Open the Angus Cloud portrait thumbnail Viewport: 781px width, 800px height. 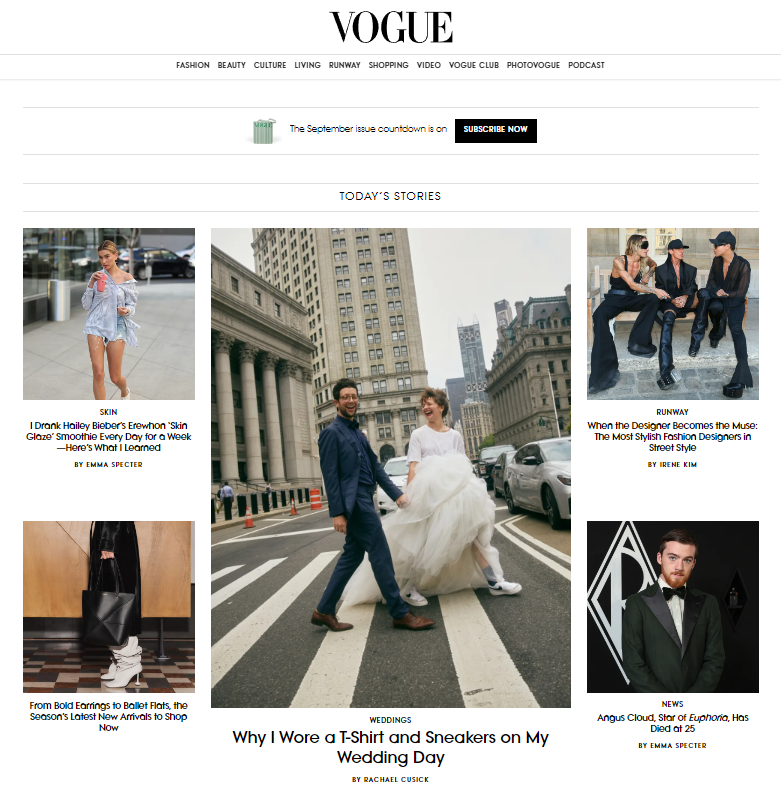point(672,607)
